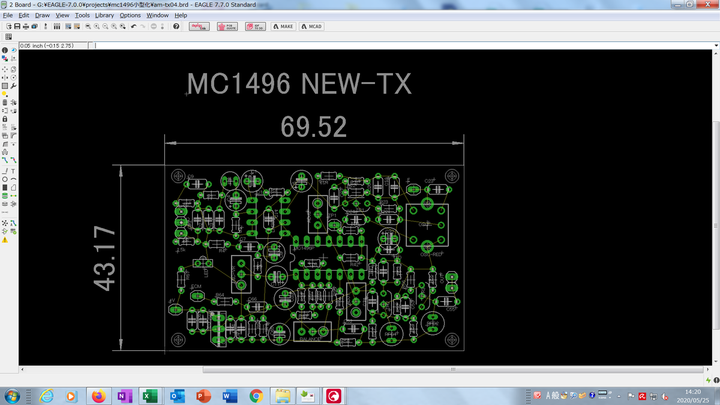Select the Rotate tool
Viewport: 720px width, 405px height.
[13, 77]
